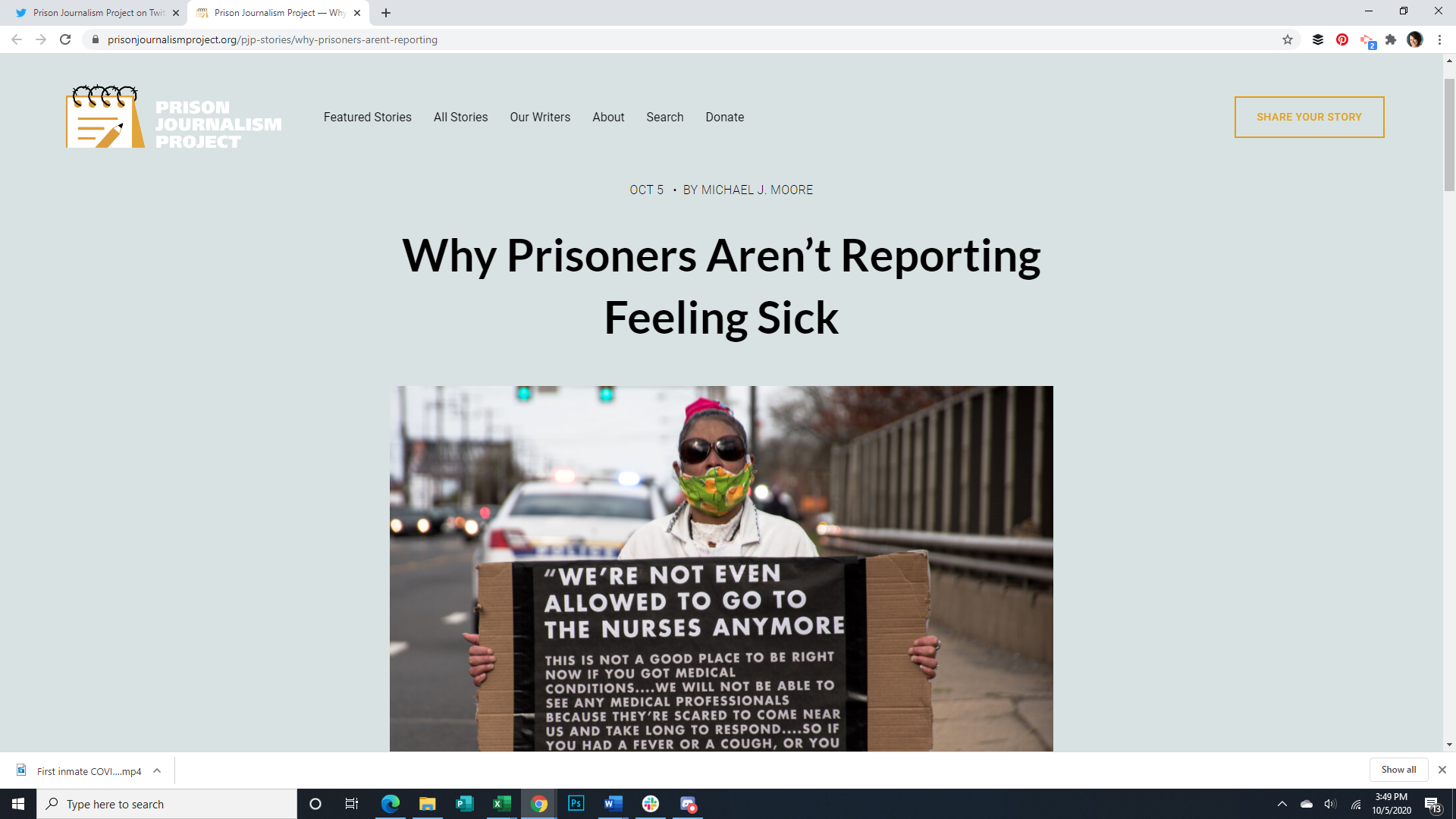Reload the page with refresh icon

[x=65, y=39]
